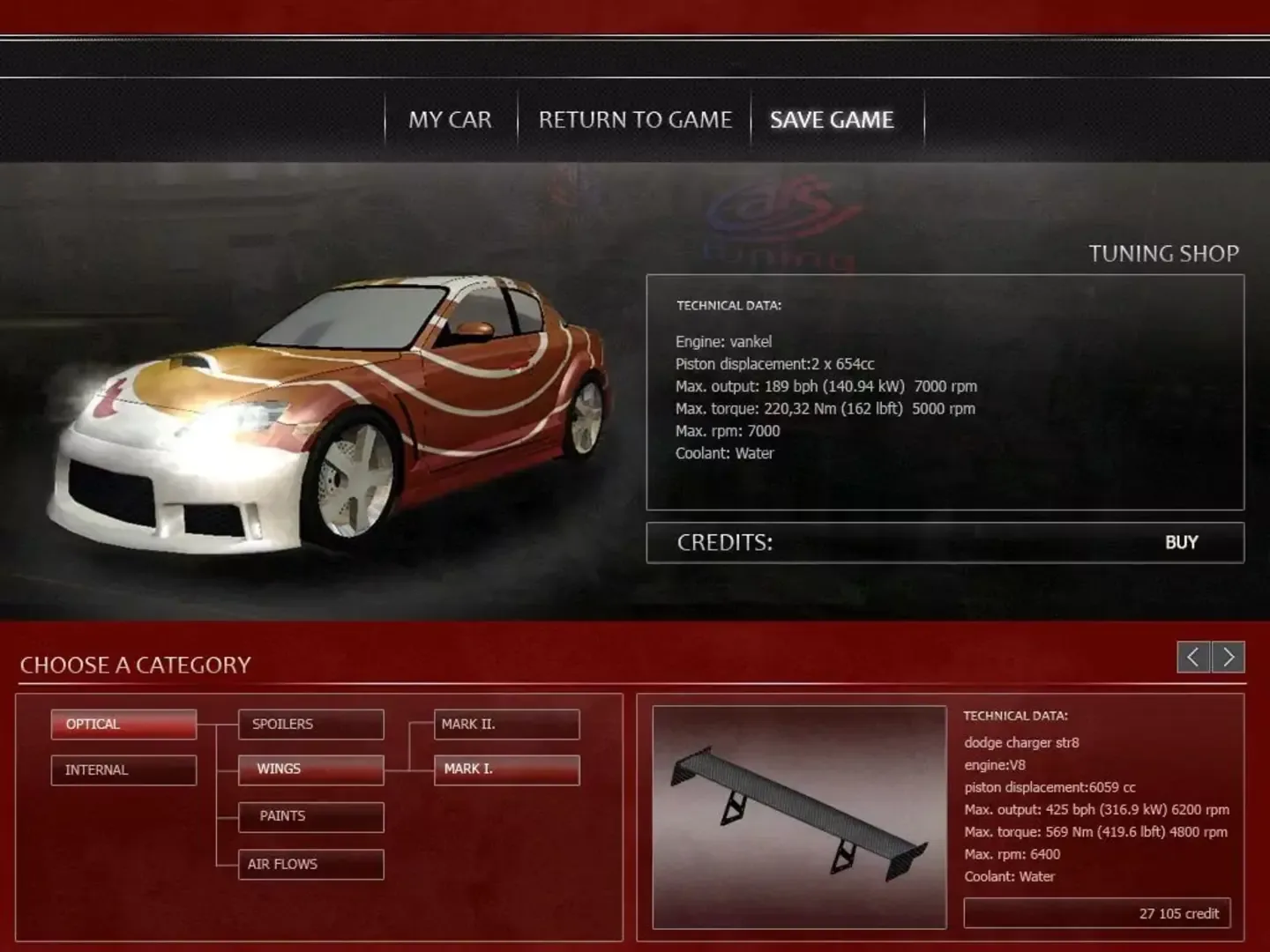1270x952 pixels.
Task: Pick the Mark I. wing option
Action: tap(506, 770)
